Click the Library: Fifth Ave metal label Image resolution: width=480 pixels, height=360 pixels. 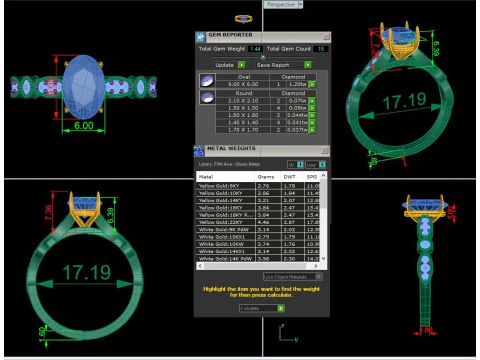point(229,164)
